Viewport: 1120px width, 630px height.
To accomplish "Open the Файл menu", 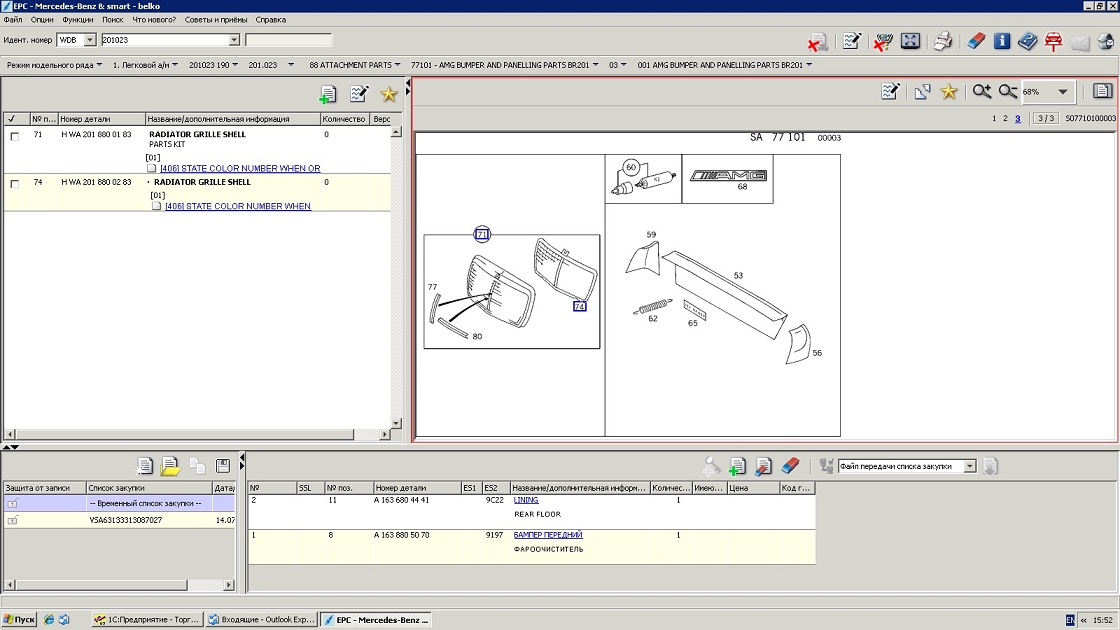I will [13, 20].
